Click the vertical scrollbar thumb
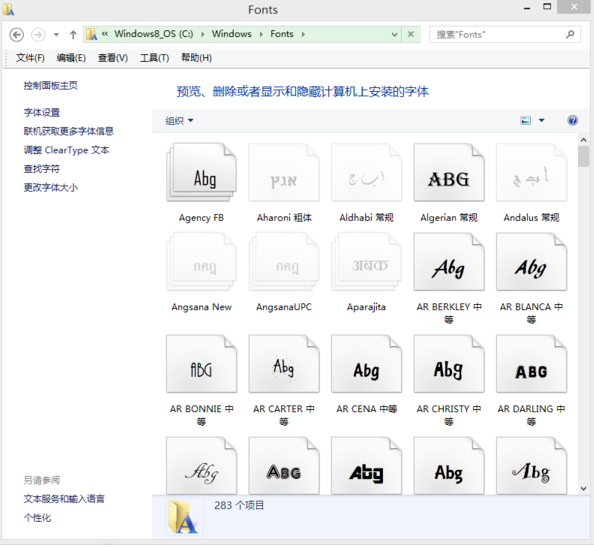The width and height of the screenshot is (594, 548). (x=583, y=156)
